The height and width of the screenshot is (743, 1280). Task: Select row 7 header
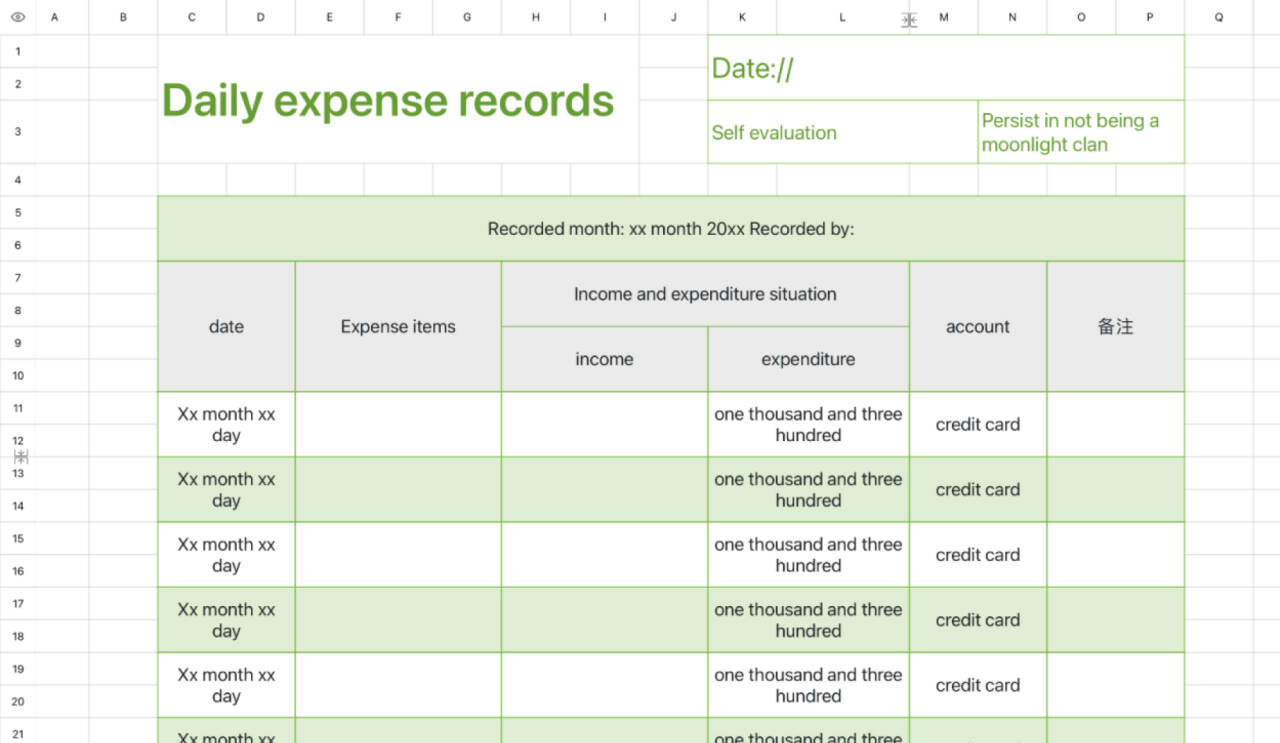click(x=18, y=278)
